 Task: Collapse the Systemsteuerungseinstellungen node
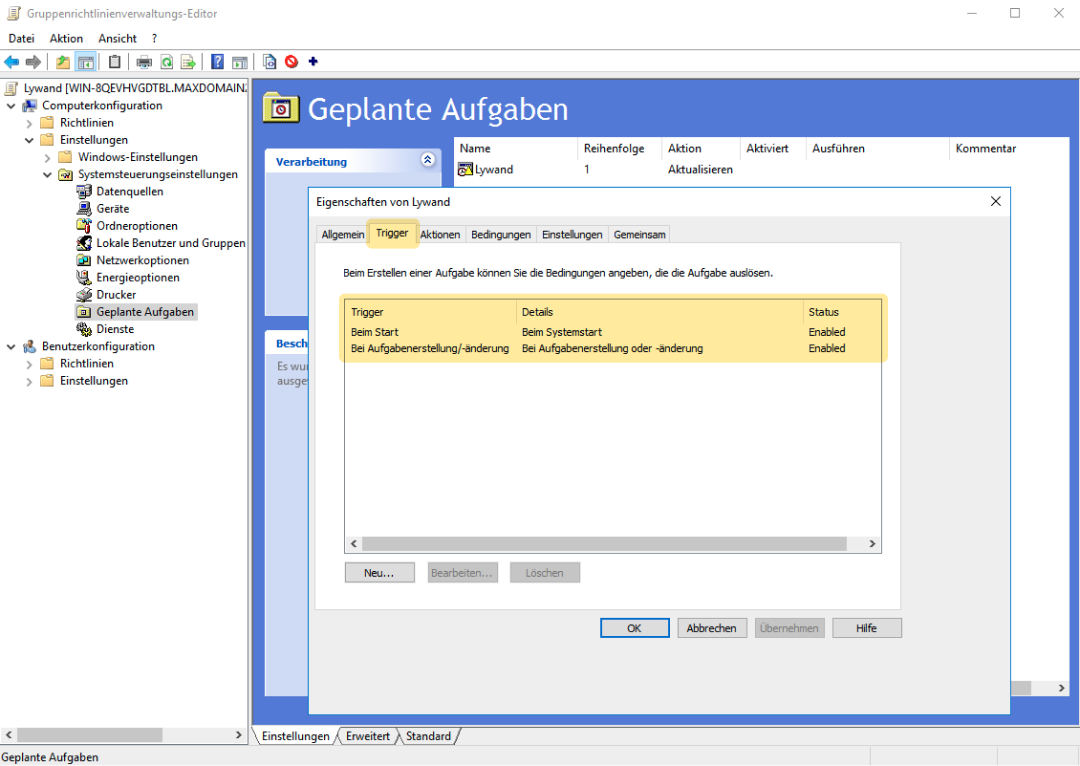pyautogui.click(x=47, y=175)
